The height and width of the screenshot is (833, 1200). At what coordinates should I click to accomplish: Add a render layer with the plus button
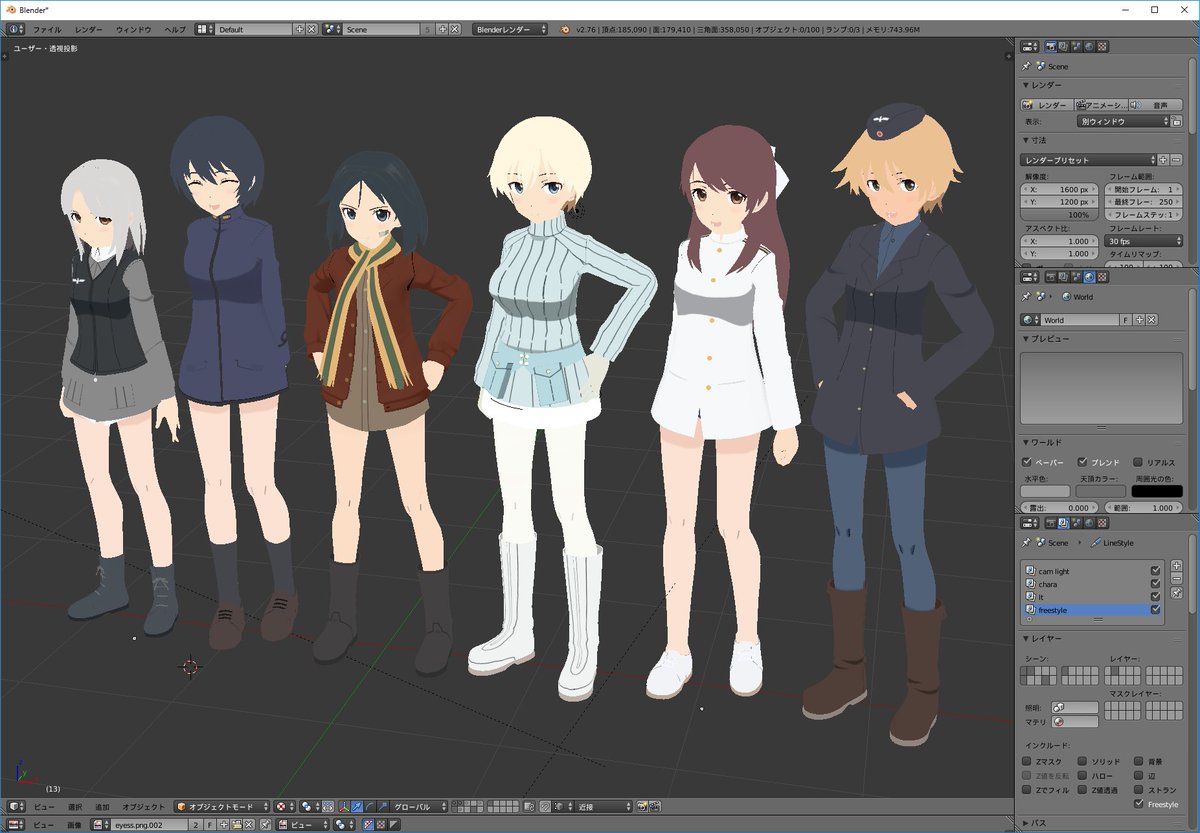[x=1176, y=566]
